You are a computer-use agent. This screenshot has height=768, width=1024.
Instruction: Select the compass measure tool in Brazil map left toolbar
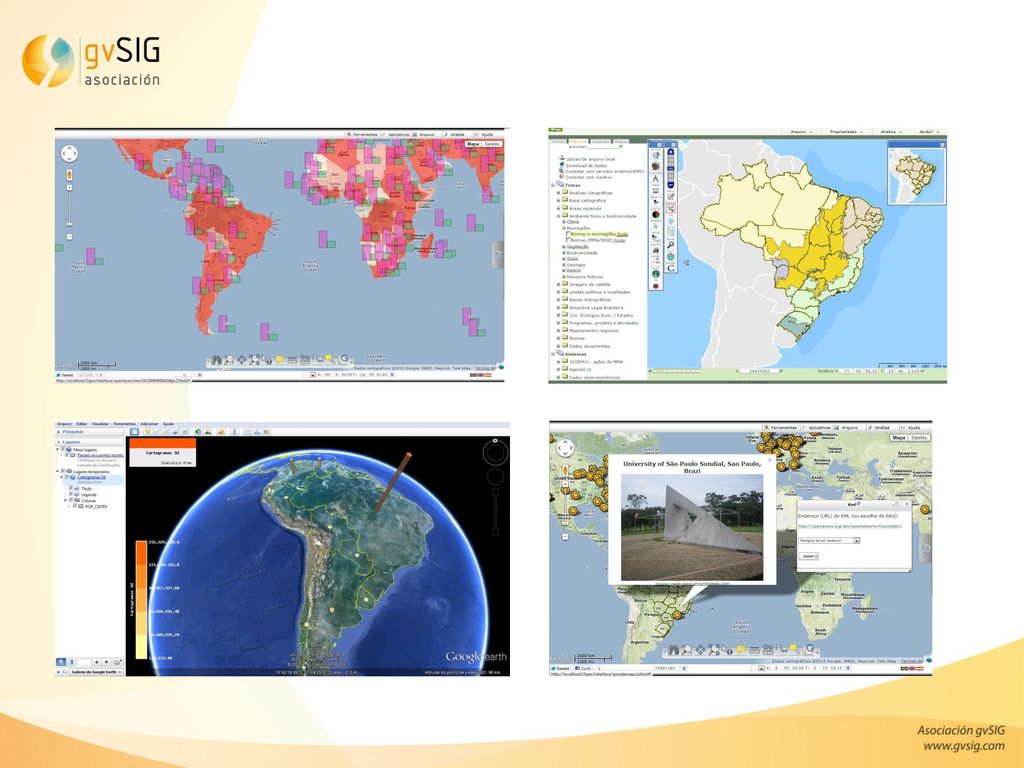click(x=656, y=178)
